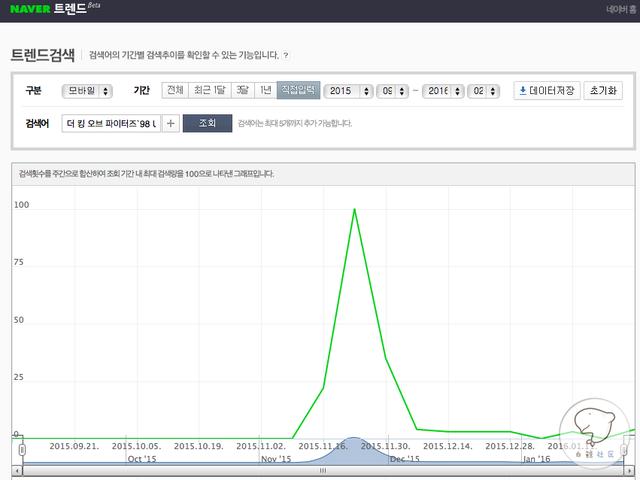Select the 최근 1달 period option
Screen dimensions: 640x480
pos(209,90)
